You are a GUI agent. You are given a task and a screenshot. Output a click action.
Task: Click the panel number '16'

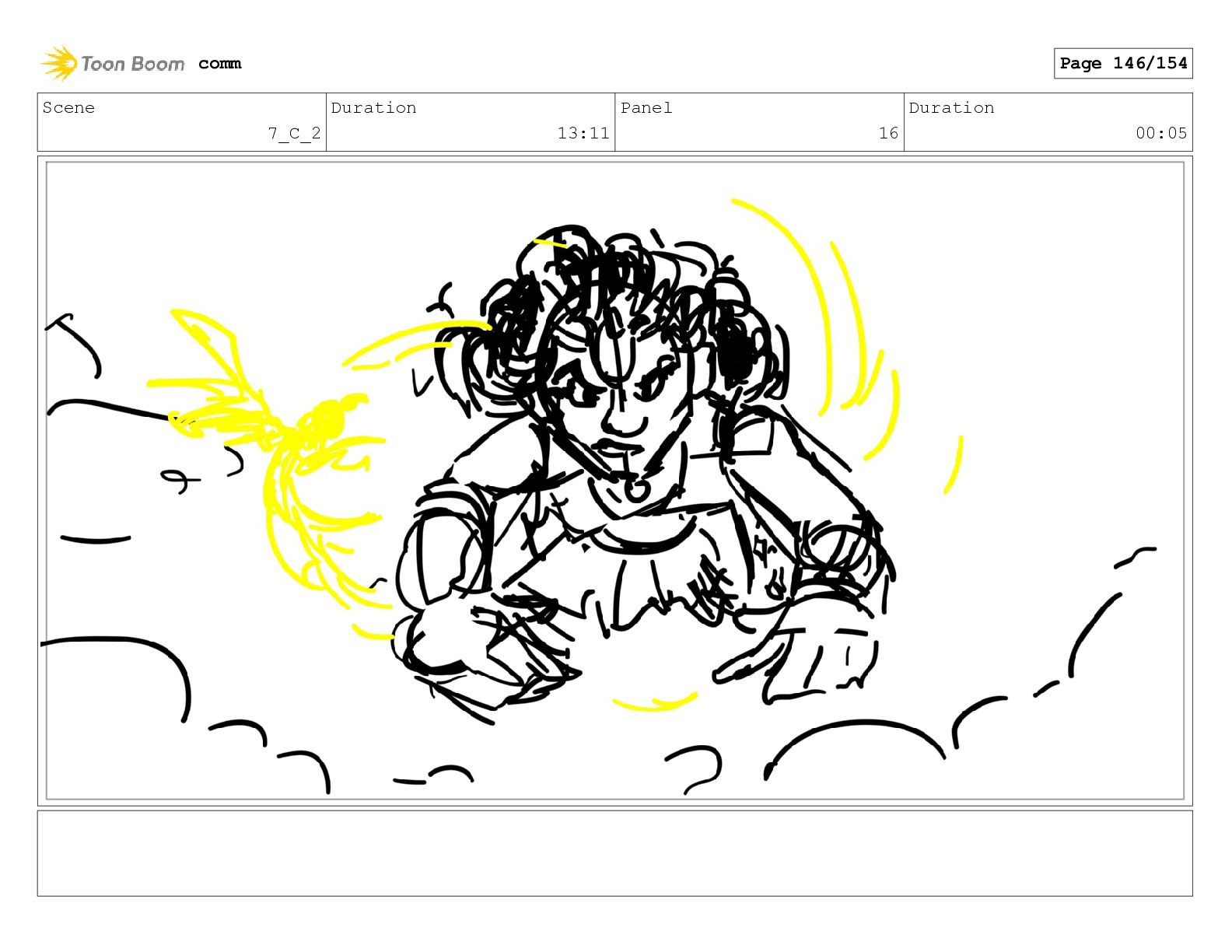point(888,133)
